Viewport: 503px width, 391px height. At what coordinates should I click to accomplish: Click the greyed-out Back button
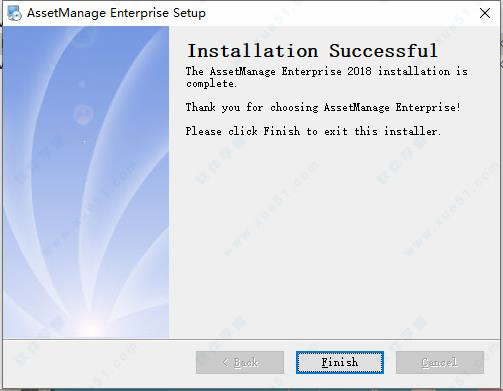click(240, 362)
